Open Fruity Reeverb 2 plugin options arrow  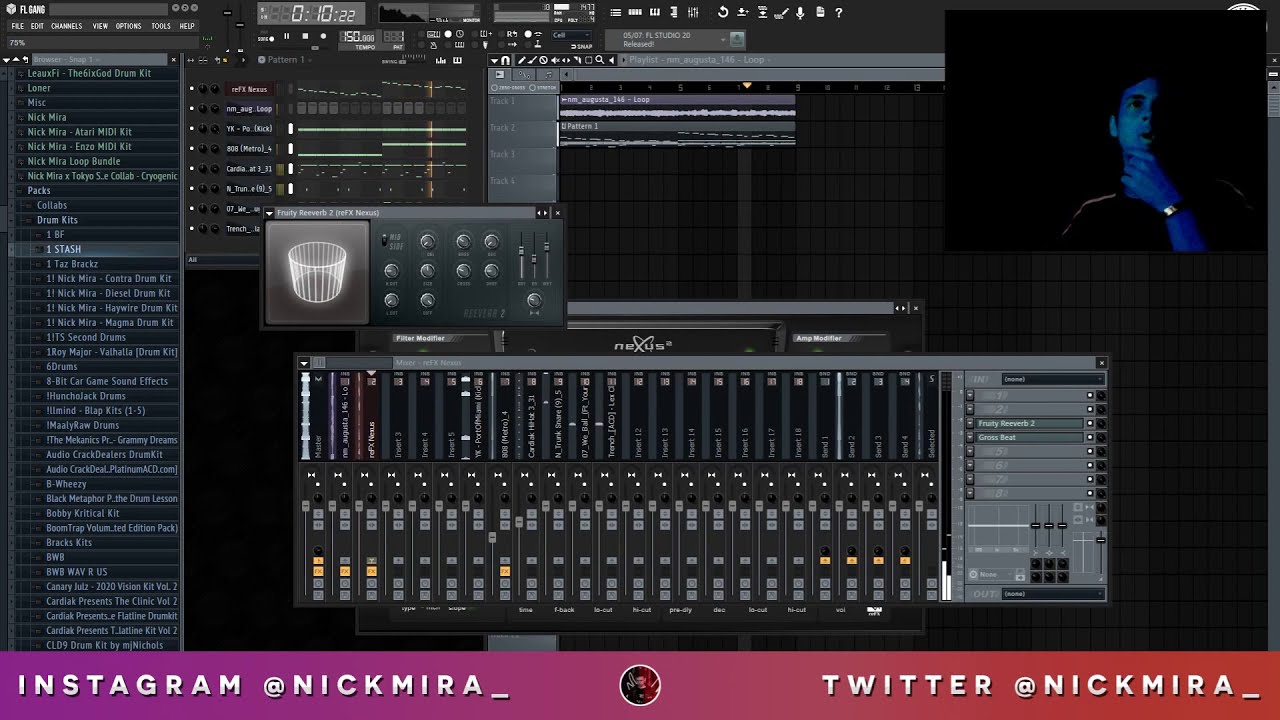(x=269, y=213)
